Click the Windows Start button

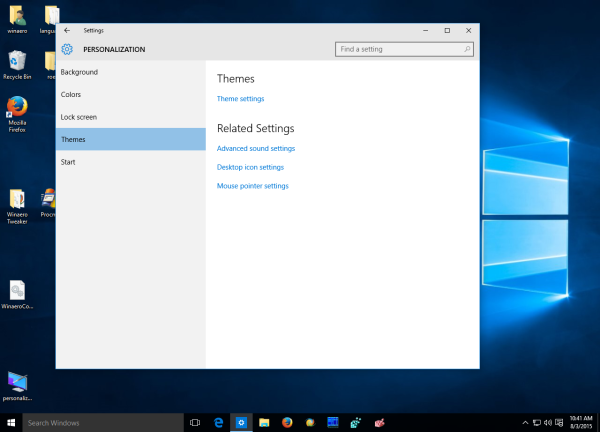coord(11,422)
